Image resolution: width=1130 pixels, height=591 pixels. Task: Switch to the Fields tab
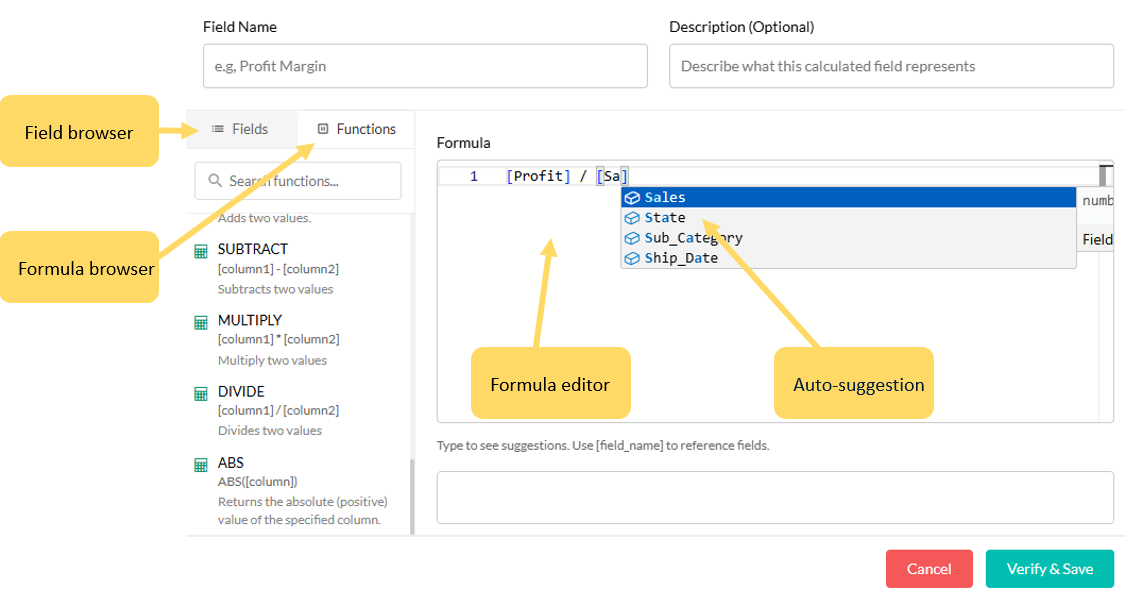[241, 129]
